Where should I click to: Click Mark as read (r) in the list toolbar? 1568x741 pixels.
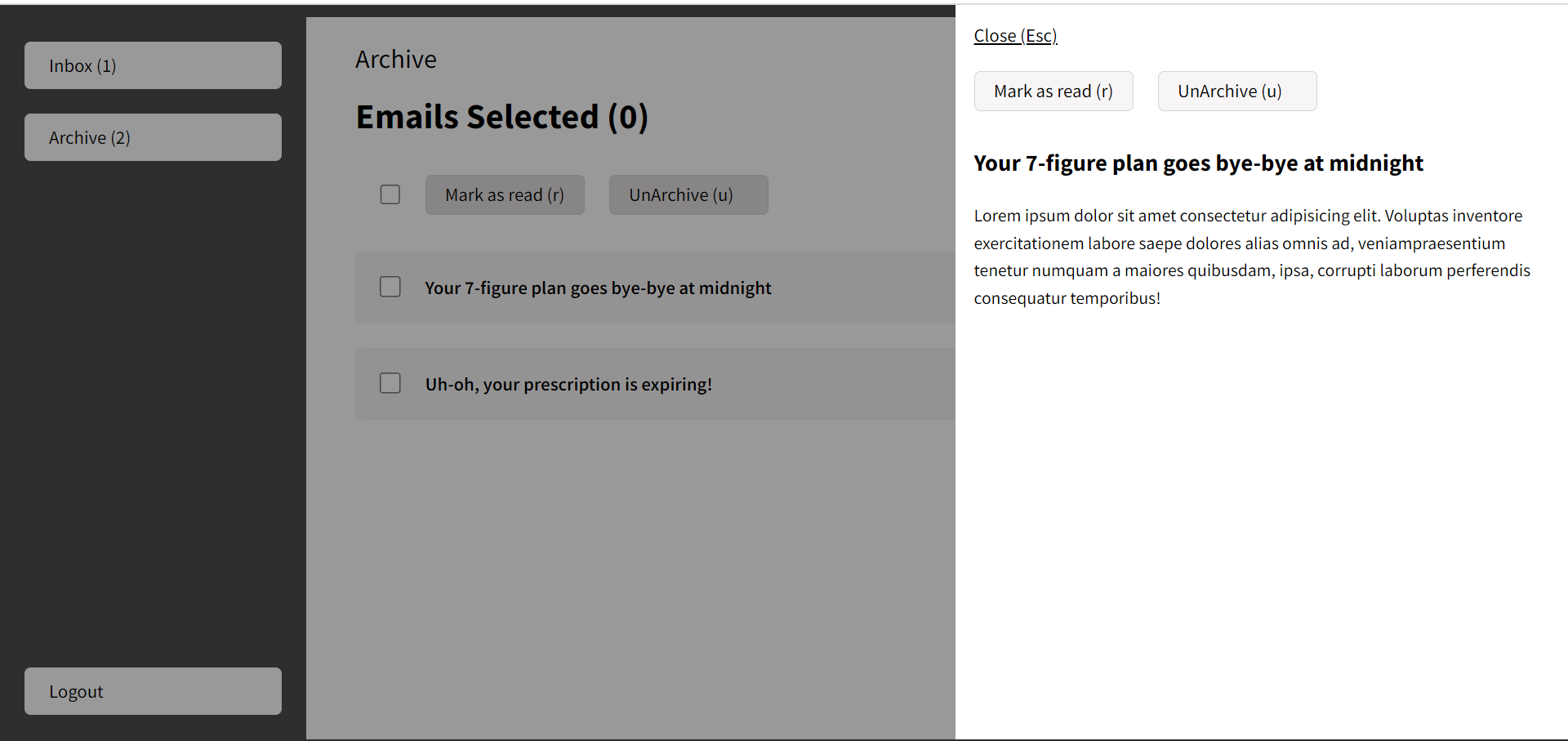505,194
